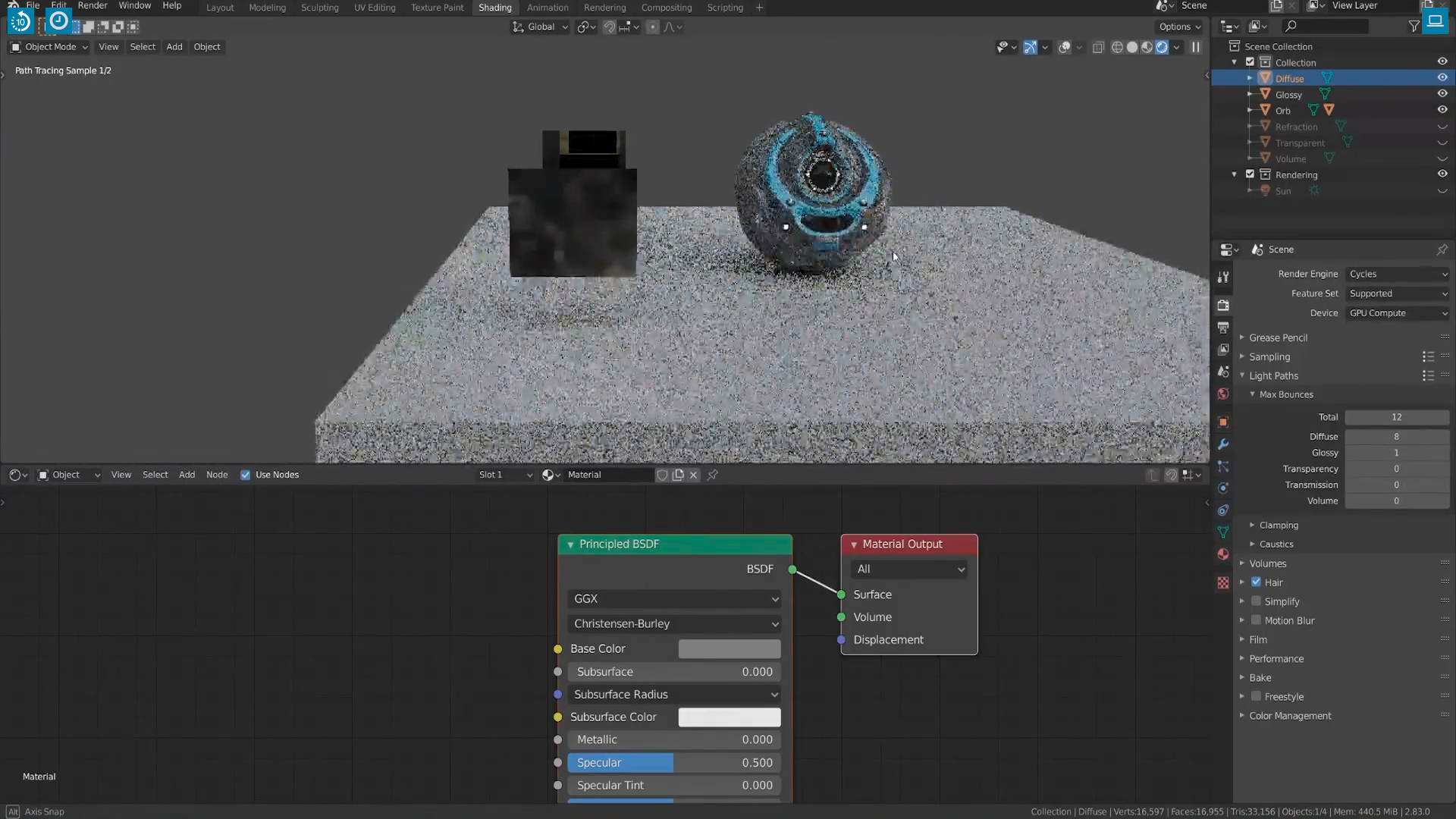This screenshot has width=1456, height=819.
Task: Click the Node menu in node editor
Action: (x=217, y=475)
